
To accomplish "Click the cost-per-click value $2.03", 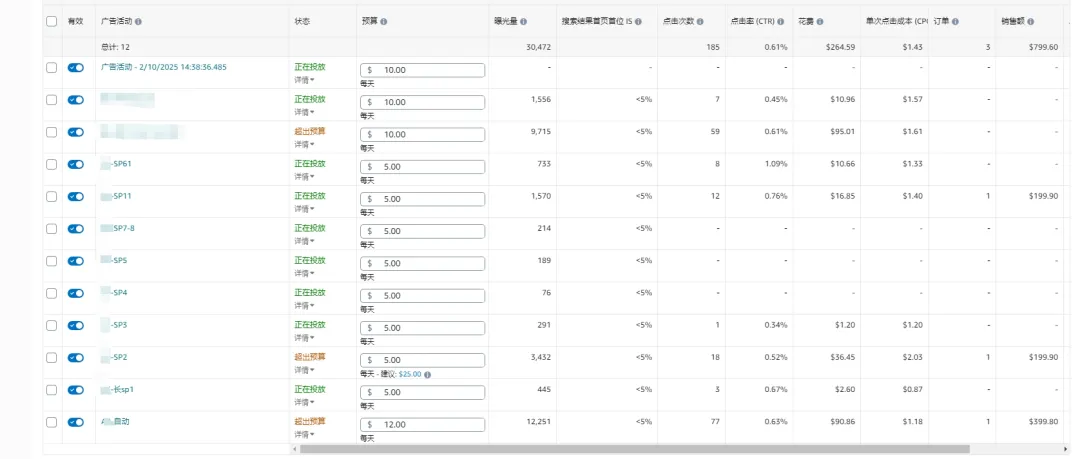I will pyautogui.click(x=912, y=358).
